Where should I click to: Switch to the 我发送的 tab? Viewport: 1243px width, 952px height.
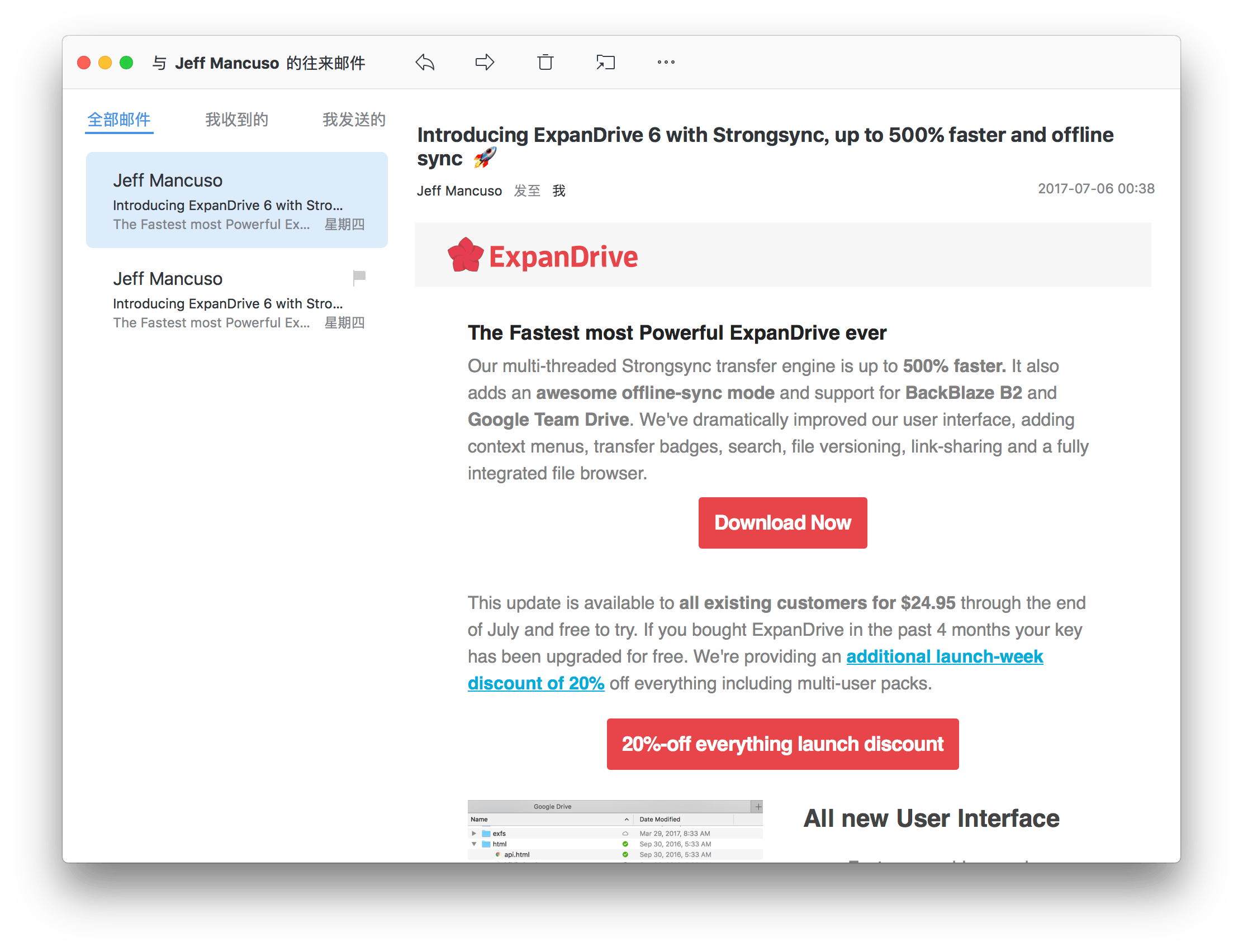[x=354, y=120]
